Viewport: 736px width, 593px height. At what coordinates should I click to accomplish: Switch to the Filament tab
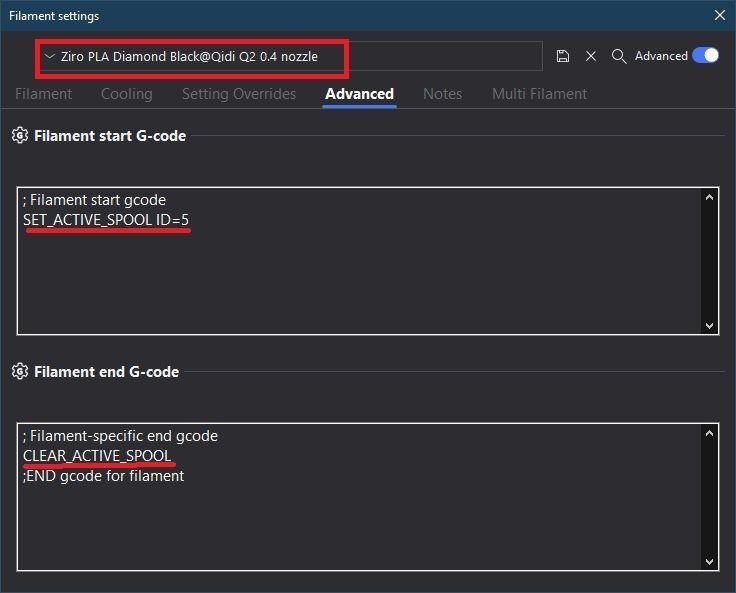pos(43,94)
